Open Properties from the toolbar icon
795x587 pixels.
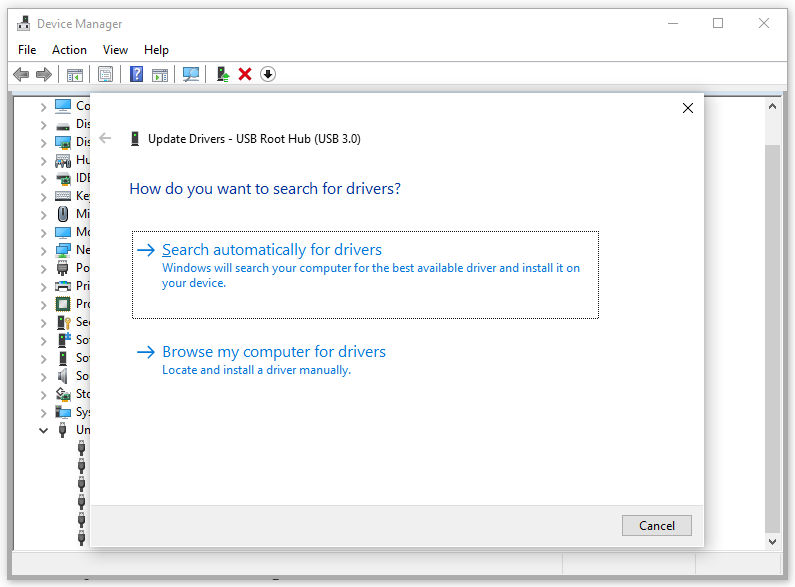[105, 74]
